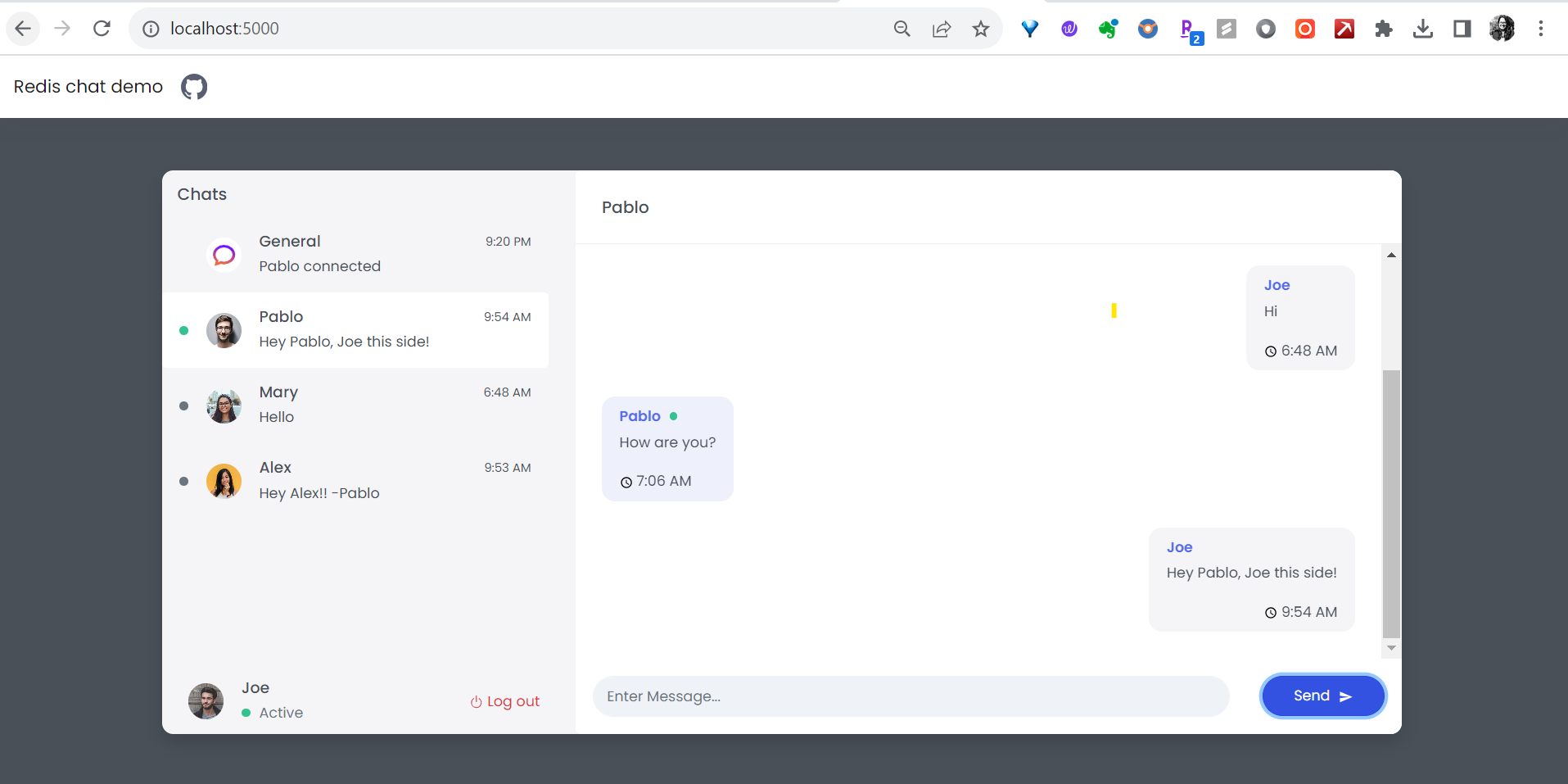Click the browser back arrow
Image resolution: width=1568 pixels, height=784 pixels.
click(23, 29)
